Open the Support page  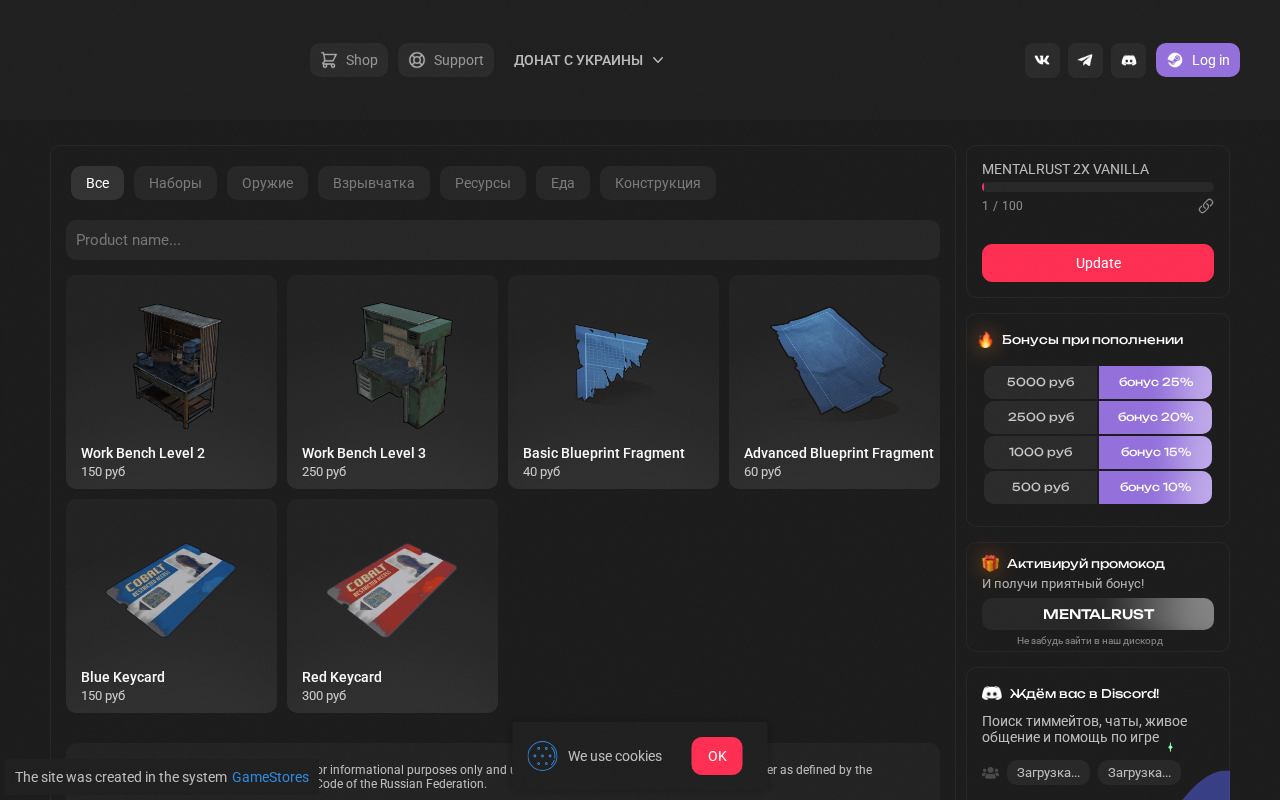[x=446, y=60]
